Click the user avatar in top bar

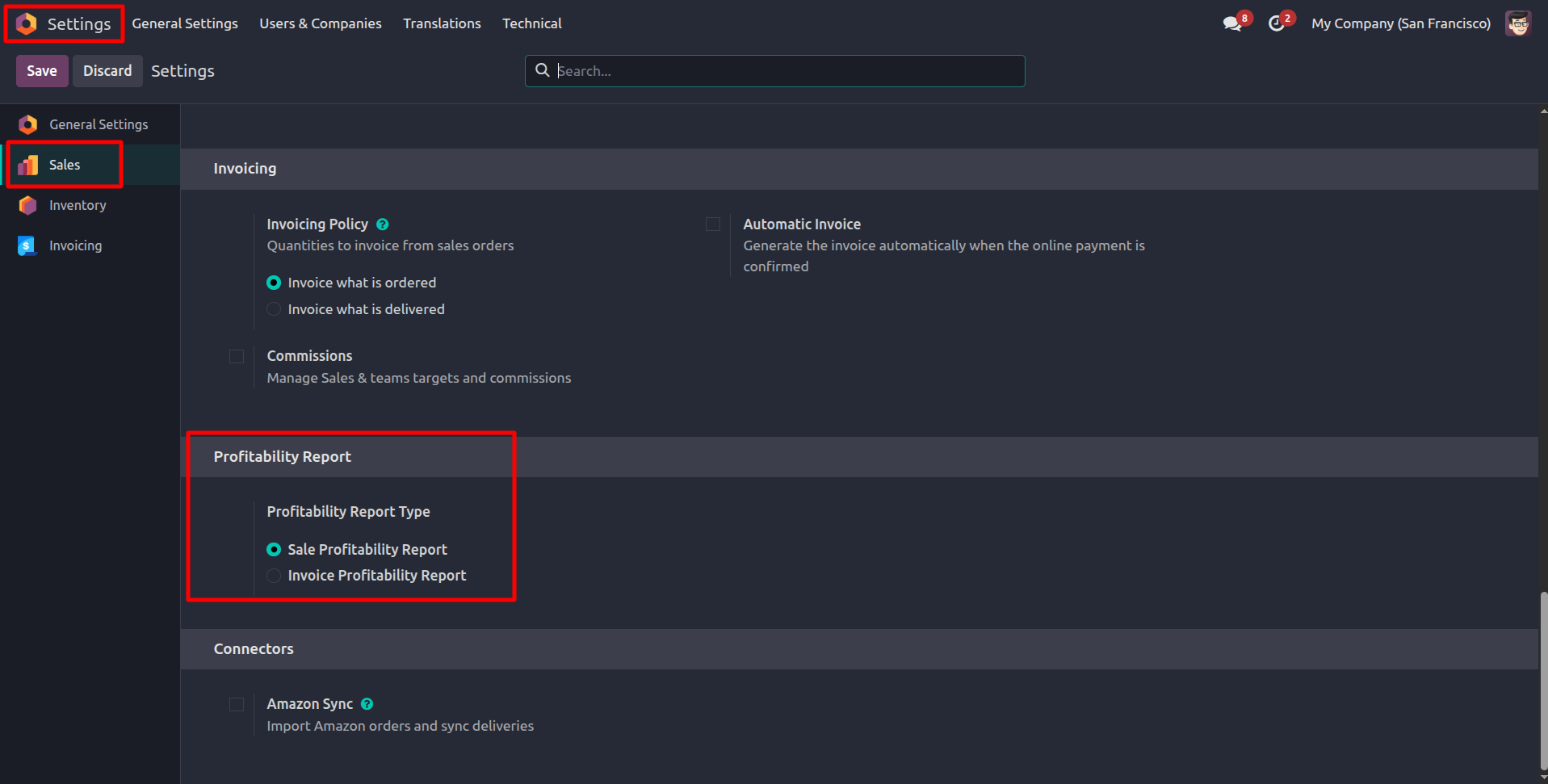(x=1518, y=23)
